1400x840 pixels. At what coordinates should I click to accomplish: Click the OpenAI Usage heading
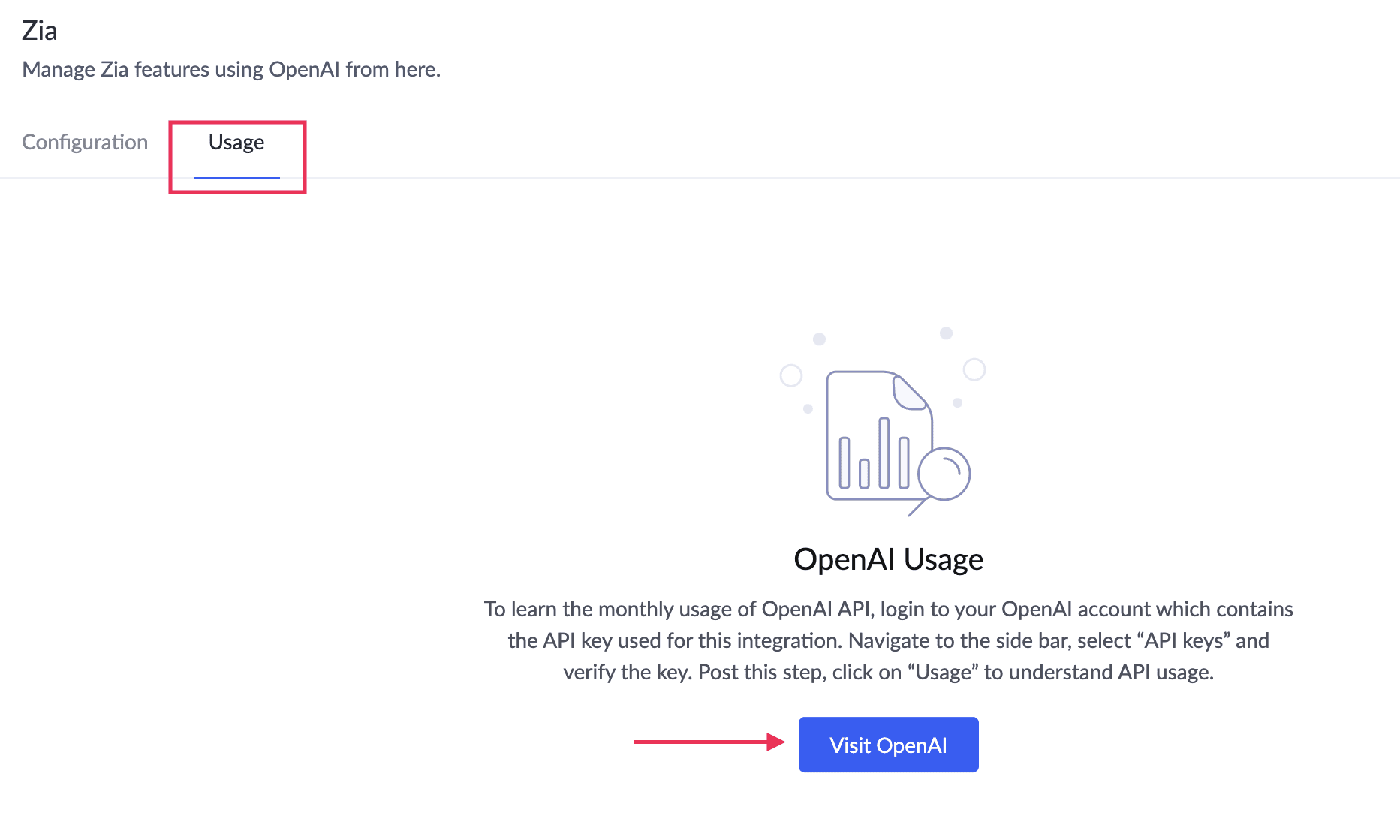point(888,560)
